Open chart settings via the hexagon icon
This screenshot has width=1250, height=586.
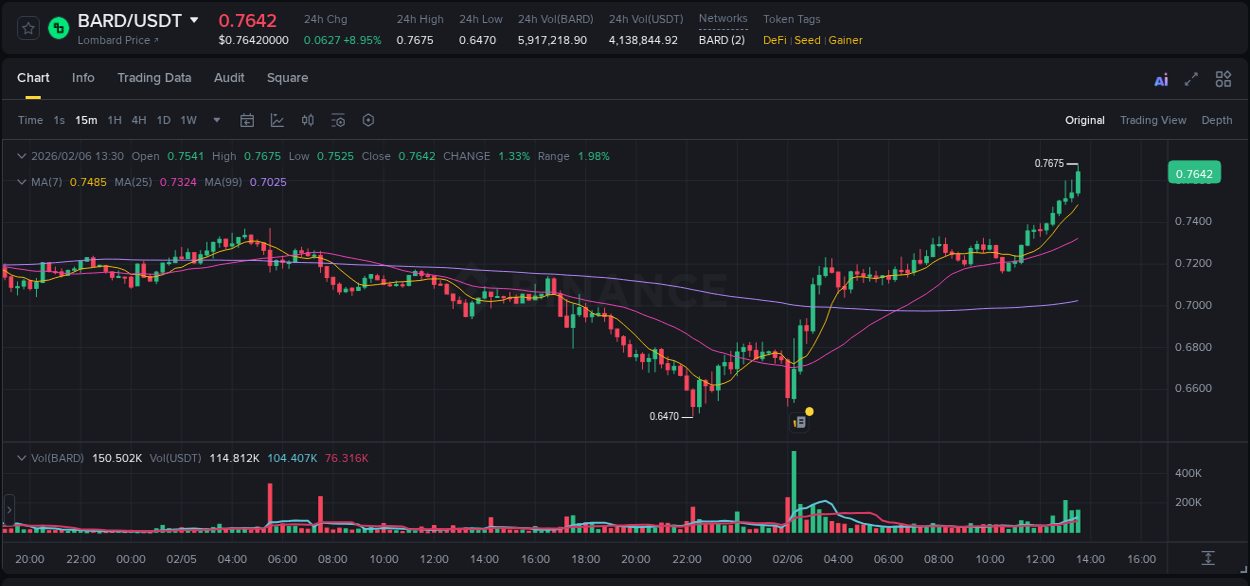click(x=368, y=120)
